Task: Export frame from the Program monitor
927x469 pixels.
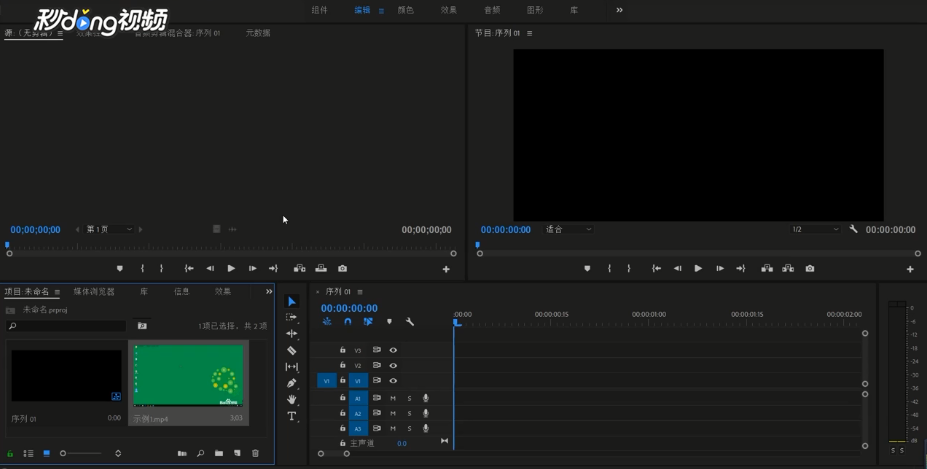Action: [810, 269]
